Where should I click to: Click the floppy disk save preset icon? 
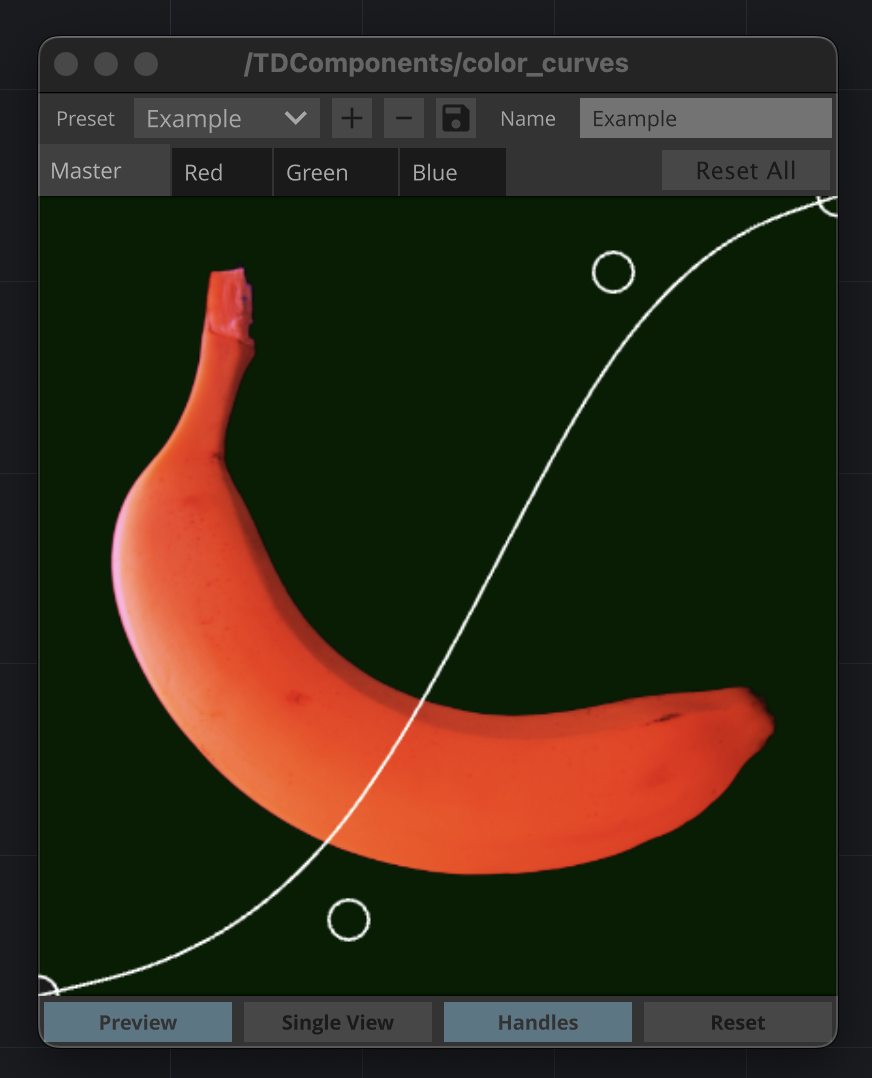[456, 119]
